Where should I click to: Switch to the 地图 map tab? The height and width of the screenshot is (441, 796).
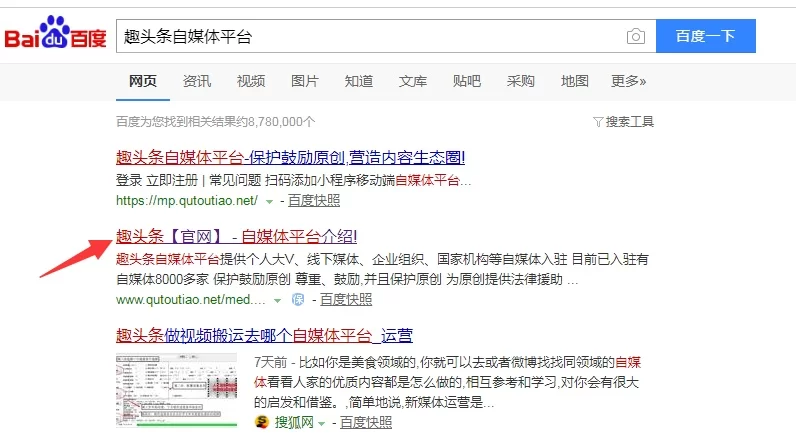574,81
